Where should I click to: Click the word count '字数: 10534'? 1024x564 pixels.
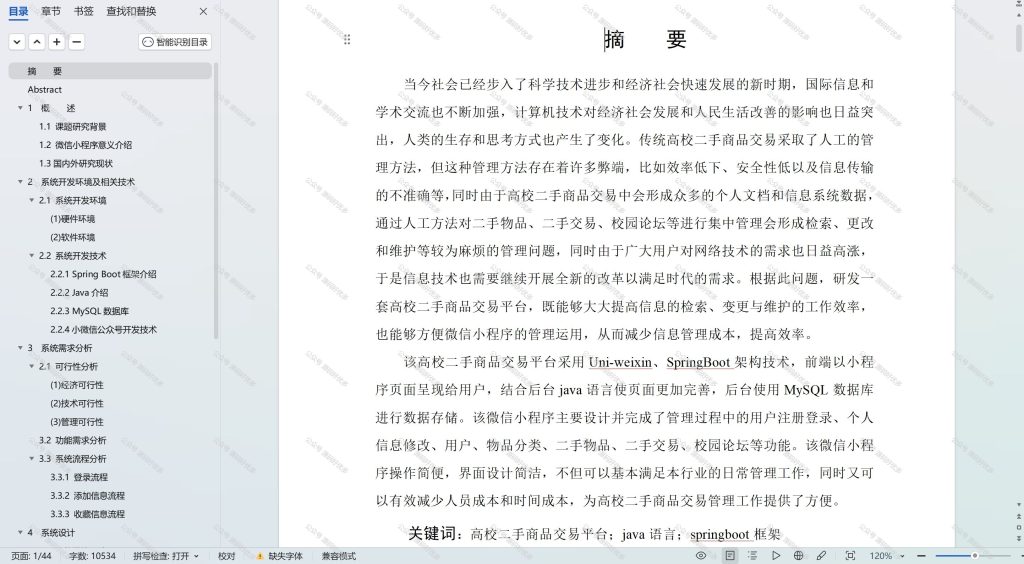pos(93,556)
